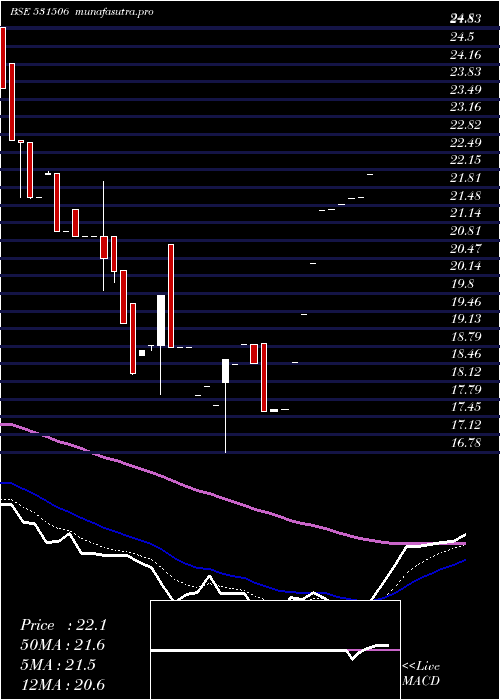Click the '5MA : 21.5' readout
Viewport: 500px width, 700px height.
(58, 665)
